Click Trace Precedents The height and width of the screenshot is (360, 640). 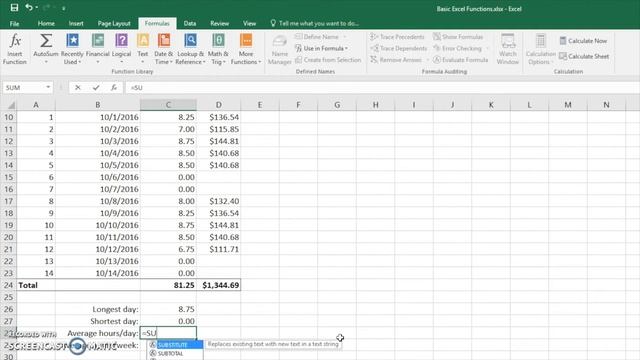pos(398,37)
